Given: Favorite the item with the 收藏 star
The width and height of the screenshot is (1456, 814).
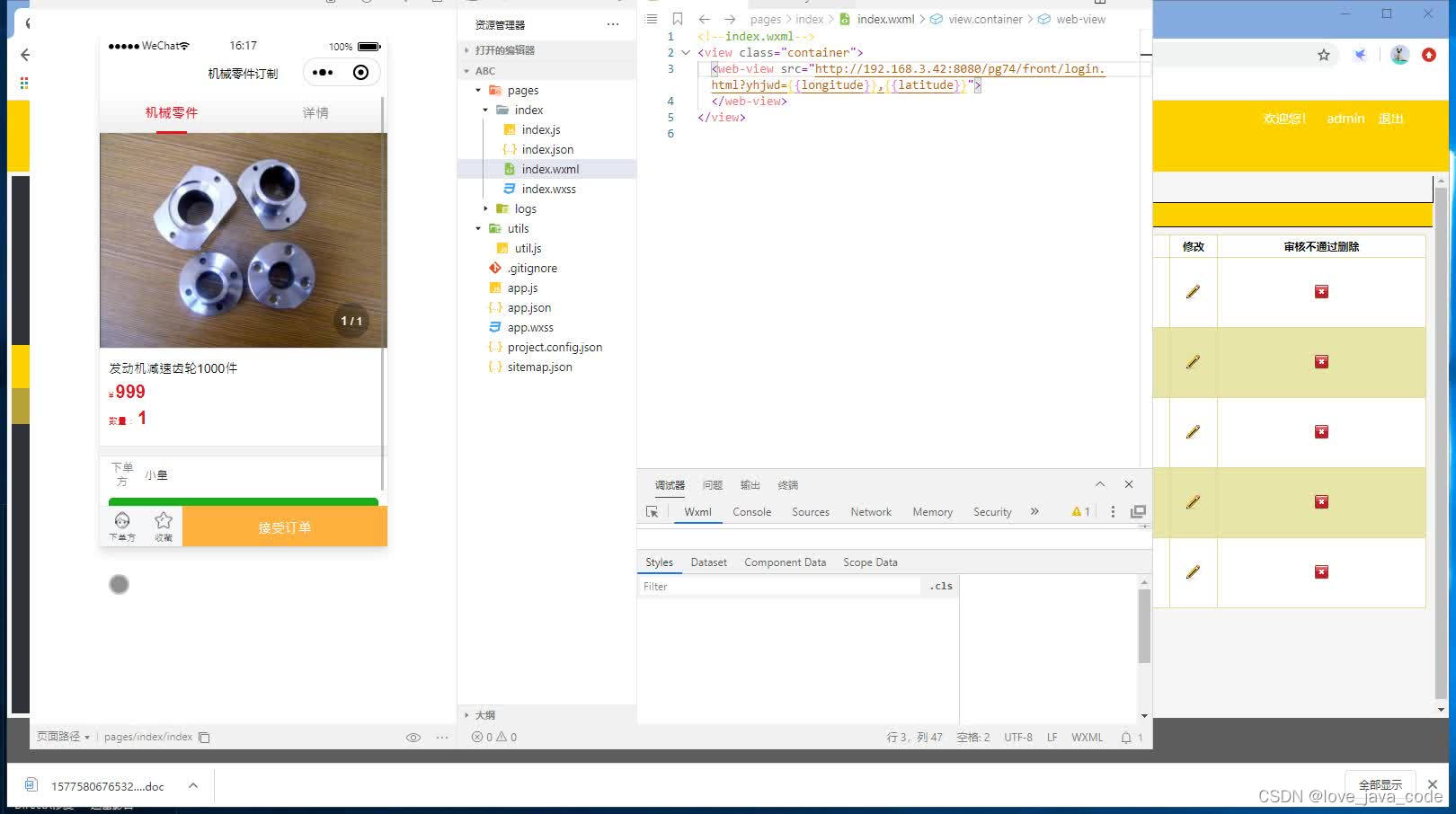Looking at the screenshot, I should (164, 526).
